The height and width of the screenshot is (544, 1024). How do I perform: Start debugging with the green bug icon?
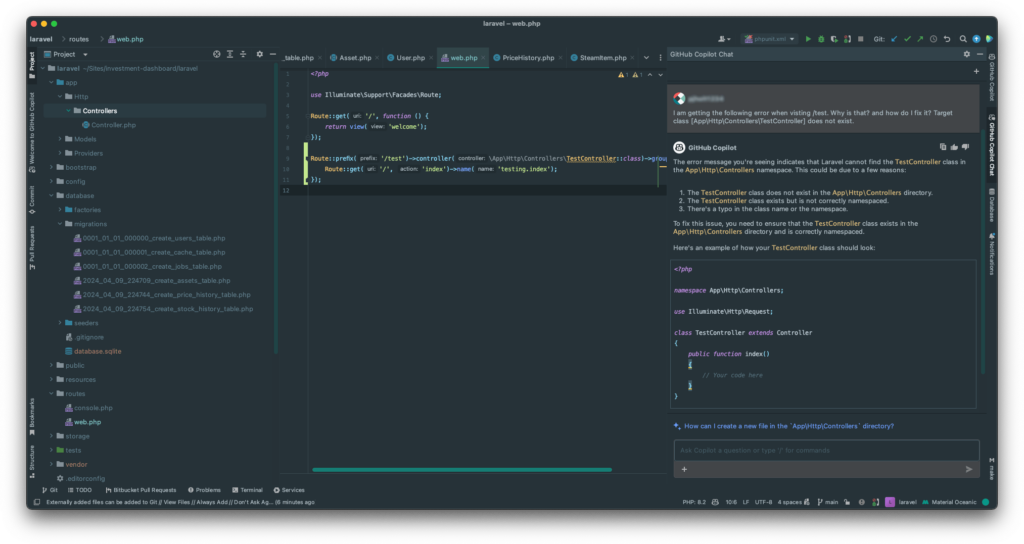821,39
